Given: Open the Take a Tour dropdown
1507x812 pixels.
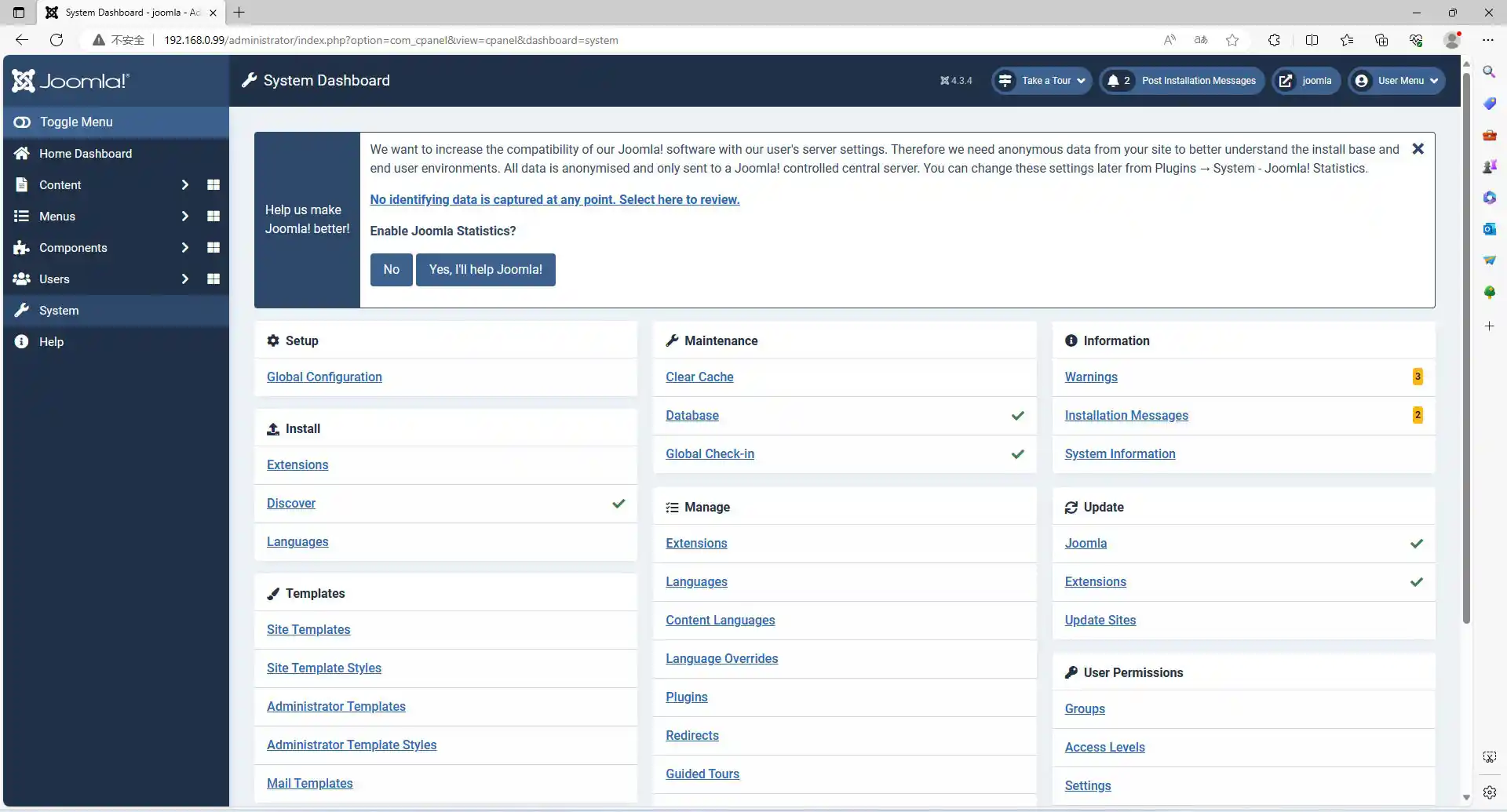Looking at the screenshot, I should click(x=1042, y=81).
